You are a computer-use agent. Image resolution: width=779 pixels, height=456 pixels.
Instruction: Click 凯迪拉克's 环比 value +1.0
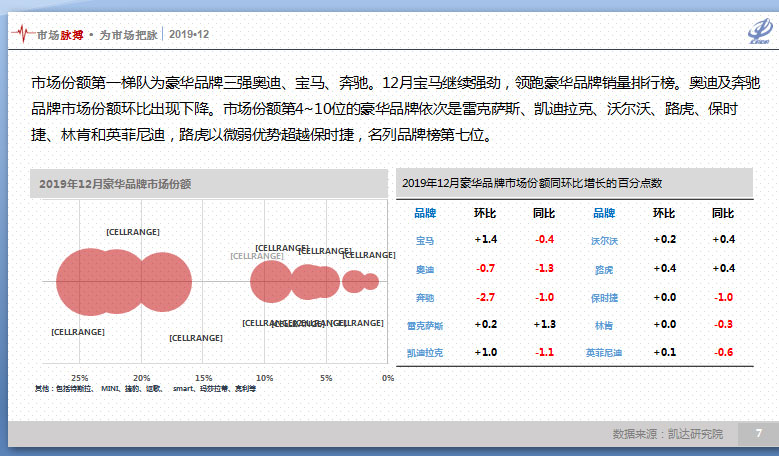tap(485, 352)
